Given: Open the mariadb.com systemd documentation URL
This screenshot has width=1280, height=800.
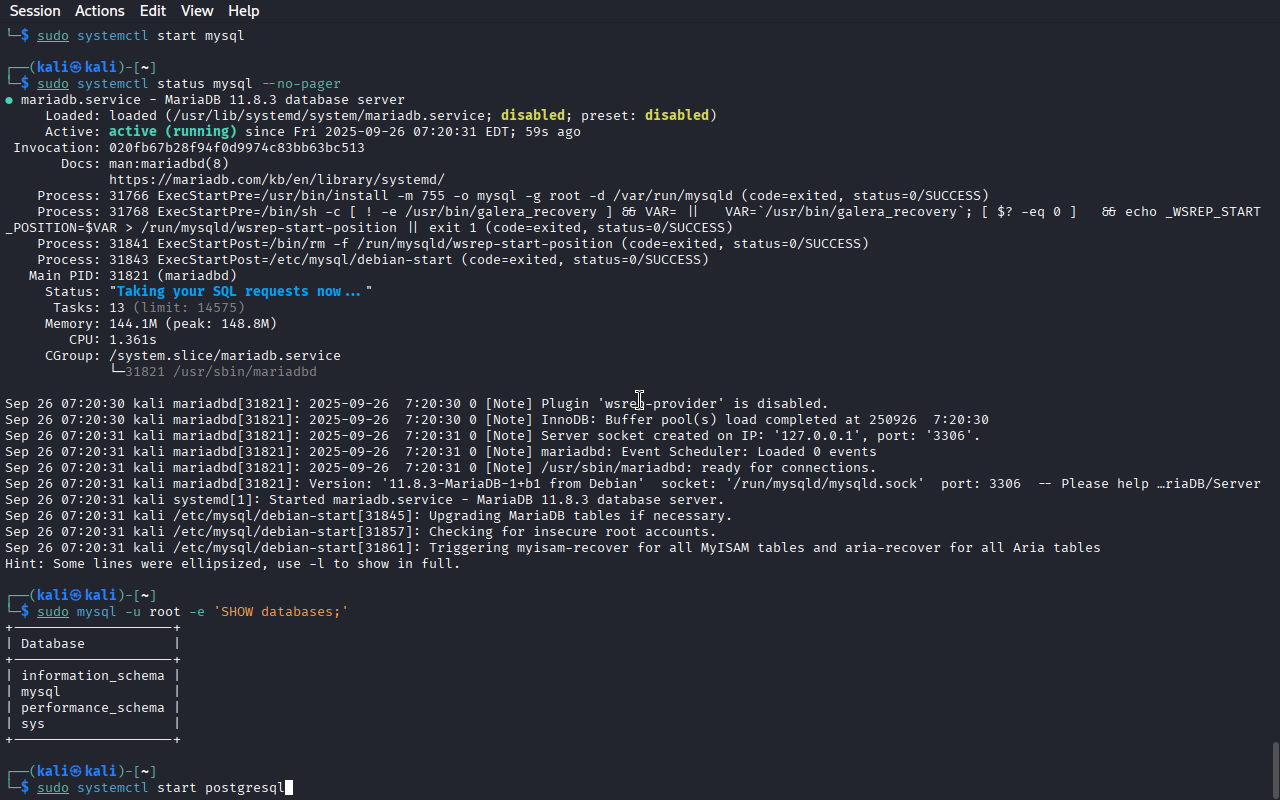Looking at the screenshot, I should pos(277,180).
